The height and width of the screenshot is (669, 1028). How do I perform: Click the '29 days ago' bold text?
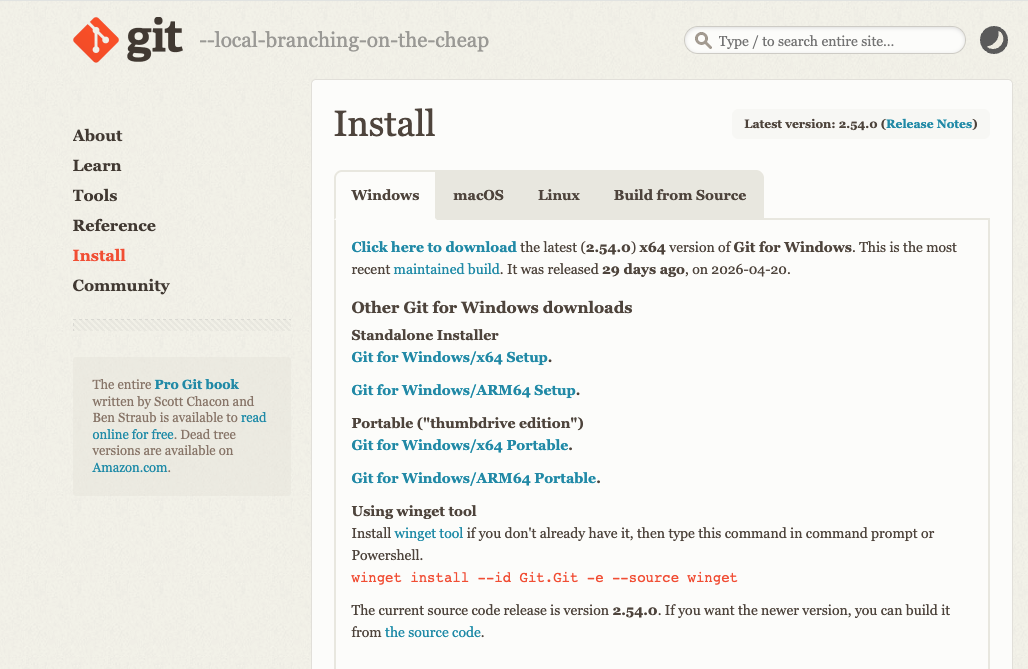point(643,270)
